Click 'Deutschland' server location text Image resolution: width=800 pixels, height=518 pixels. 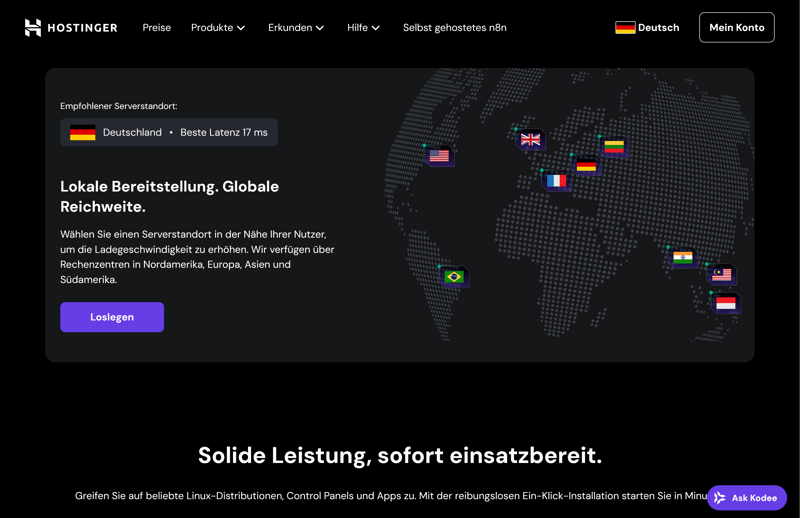[x=132, y=133]
